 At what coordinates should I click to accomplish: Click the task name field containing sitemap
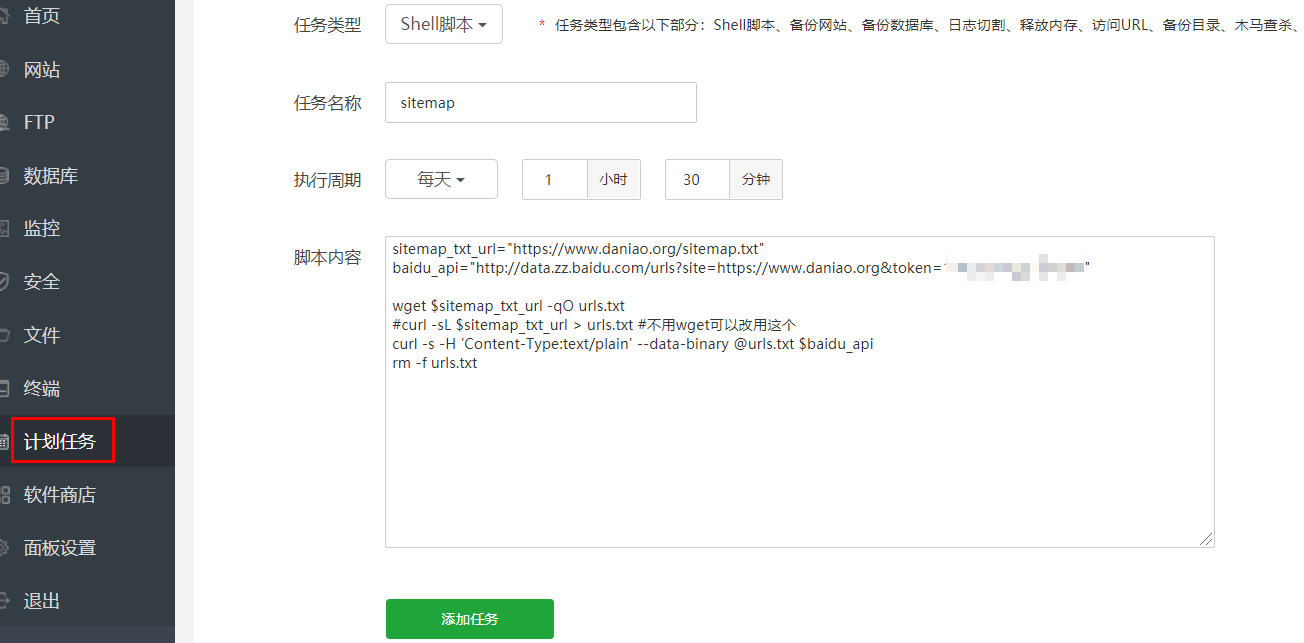pos(541,102)
